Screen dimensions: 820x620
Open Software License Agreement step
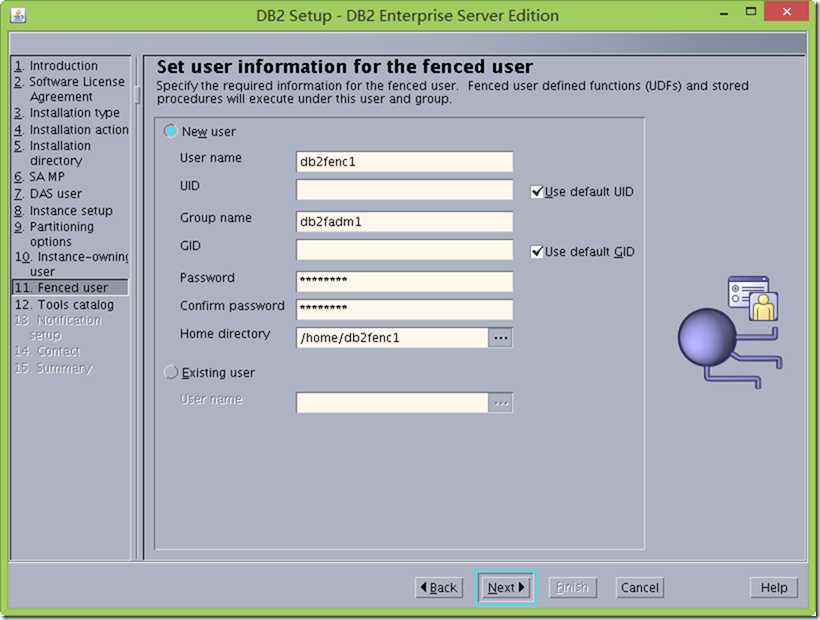click(x=70, y=89)
